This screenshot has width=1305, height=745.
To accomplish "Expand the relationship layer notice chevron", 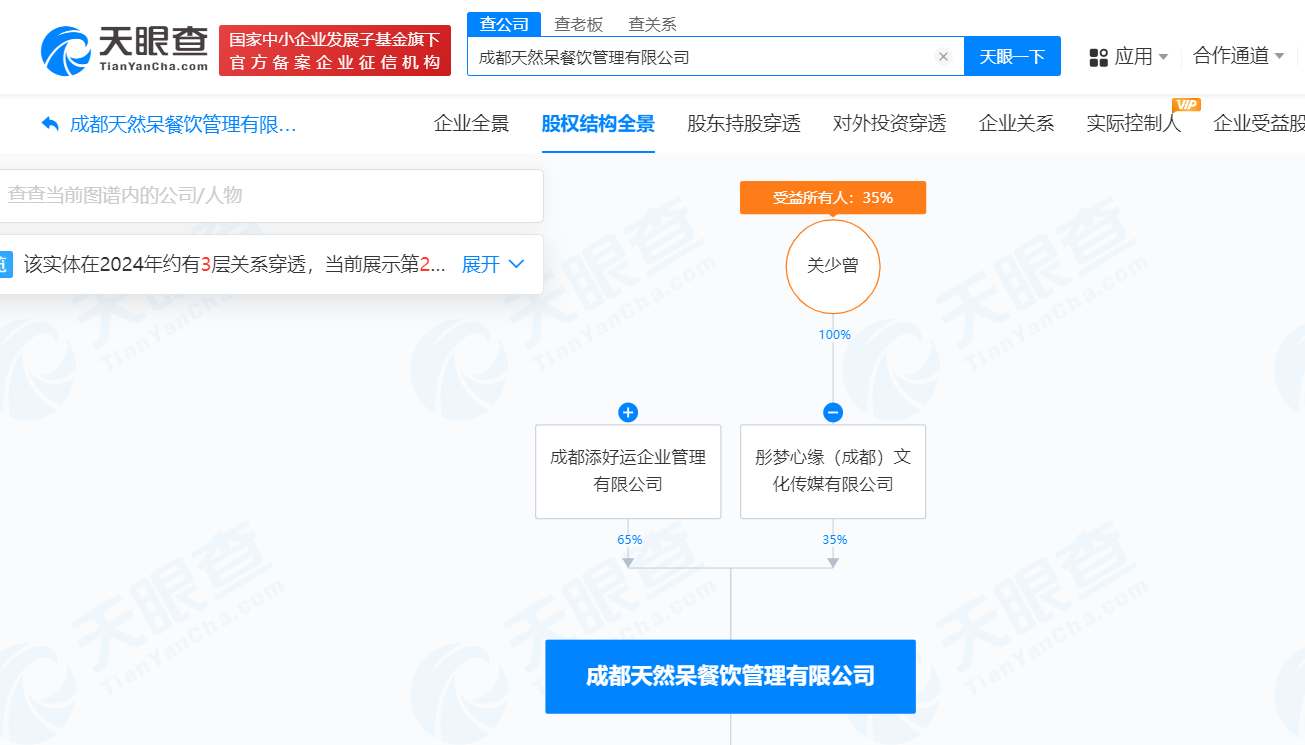I will pos(517,264).
